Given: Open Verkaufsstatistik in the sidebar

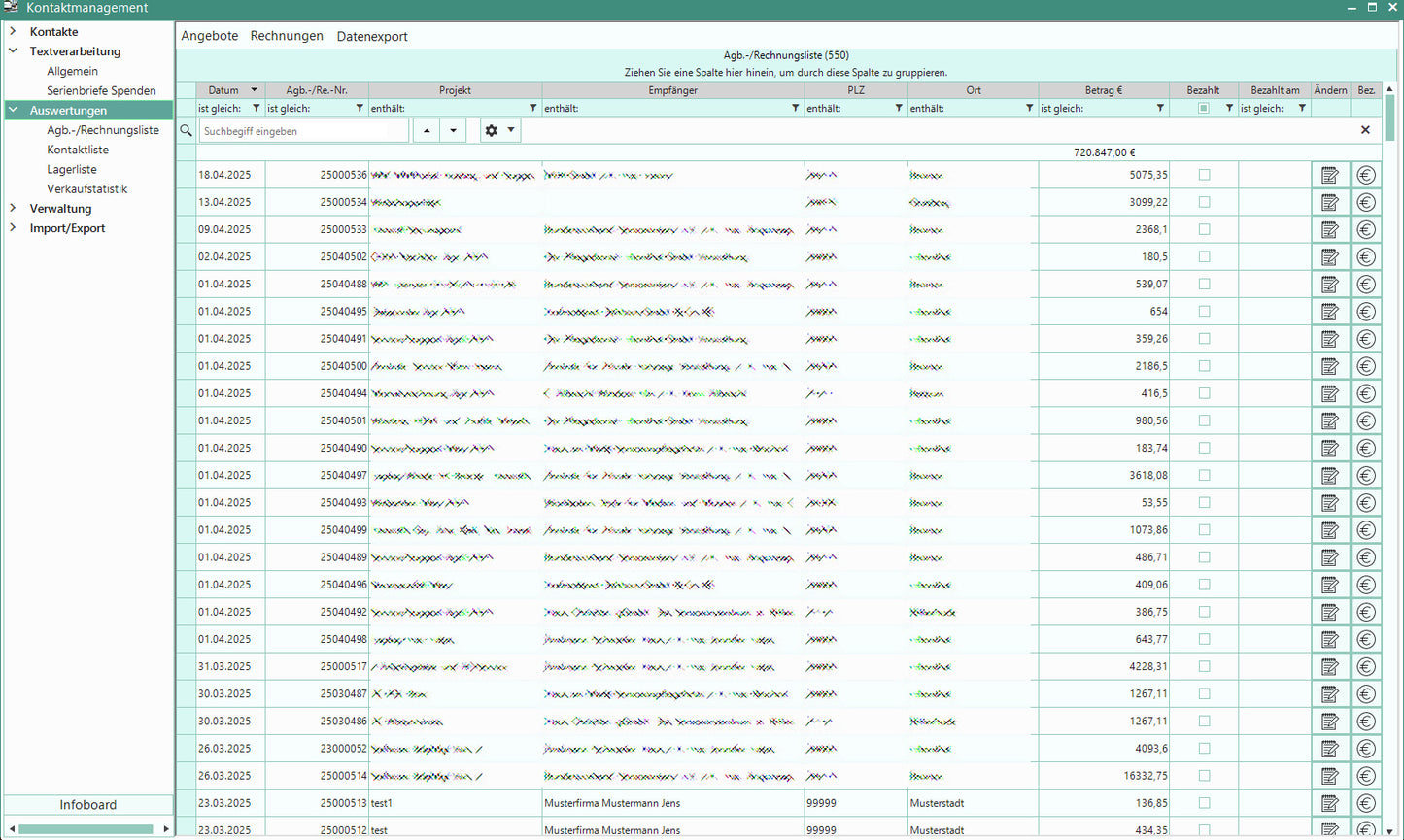Looking at the screenshot, I should 87,189.
